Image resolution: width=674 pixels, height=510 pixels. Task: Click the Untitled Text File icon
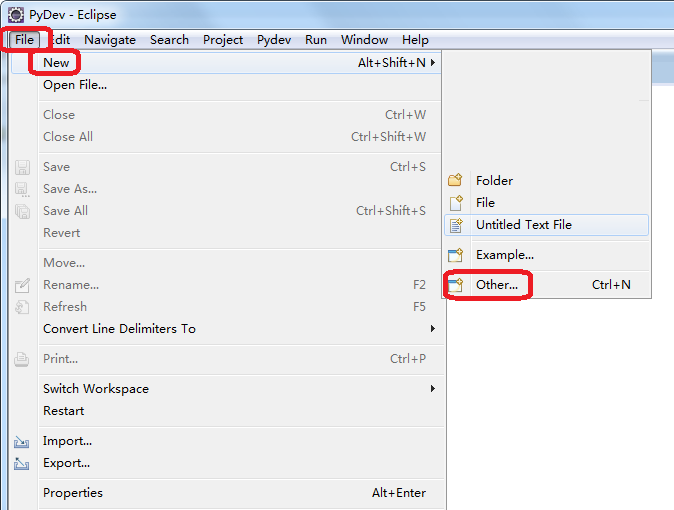[x=456, y=225]
